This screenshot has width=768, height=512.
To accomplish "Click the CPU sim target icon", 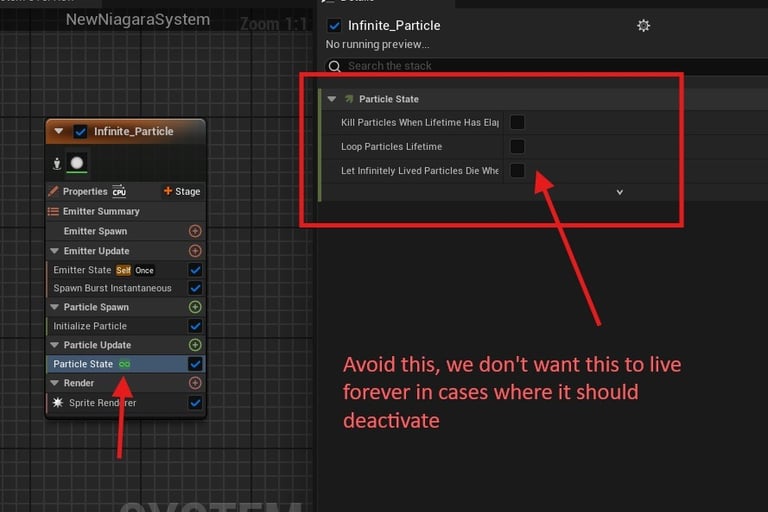I will (x=119, y=191).
